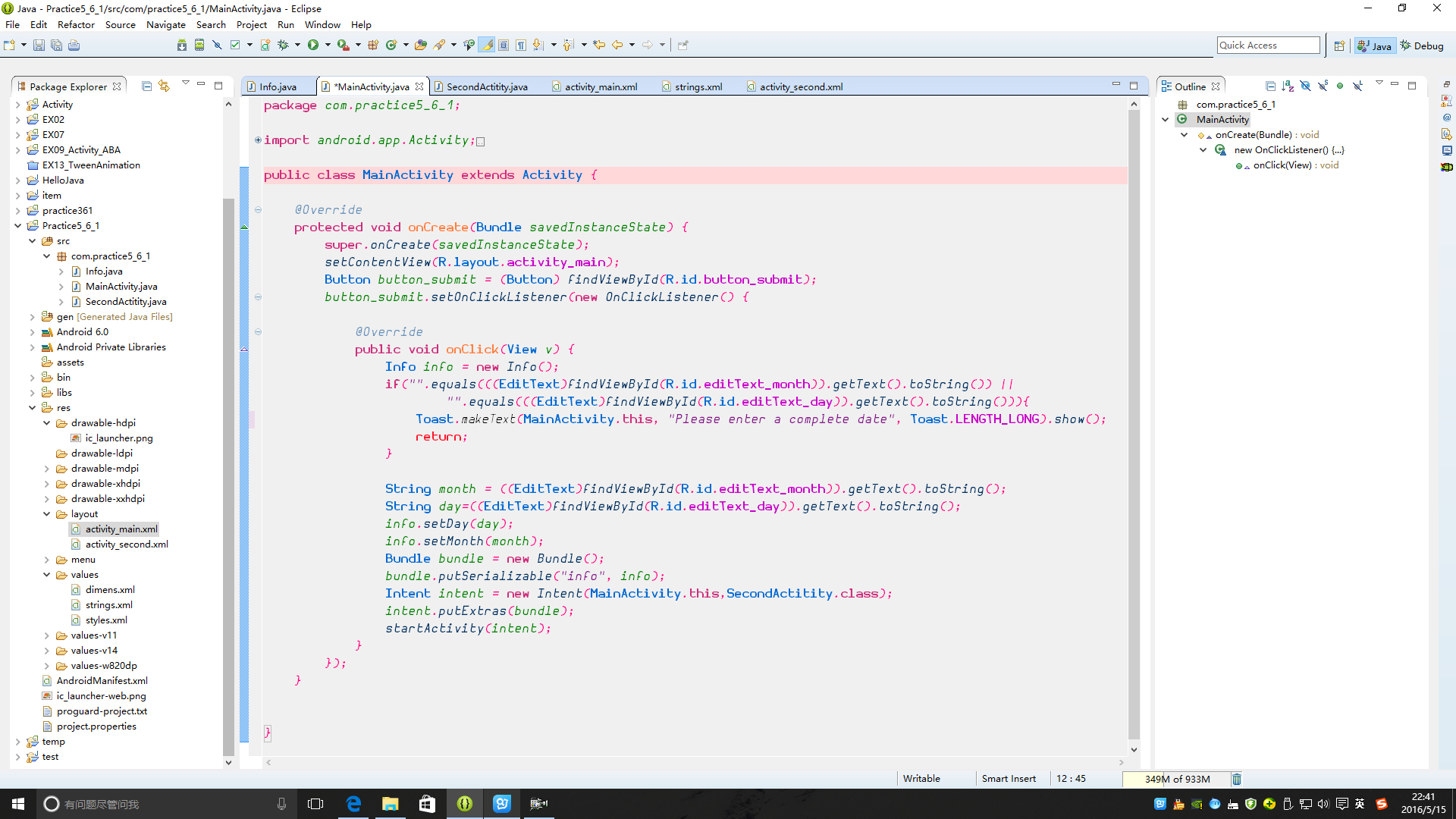Switch to the SecondActitity.java tab
Viewport: 1456px width, 819px height.
click(486, 87)
